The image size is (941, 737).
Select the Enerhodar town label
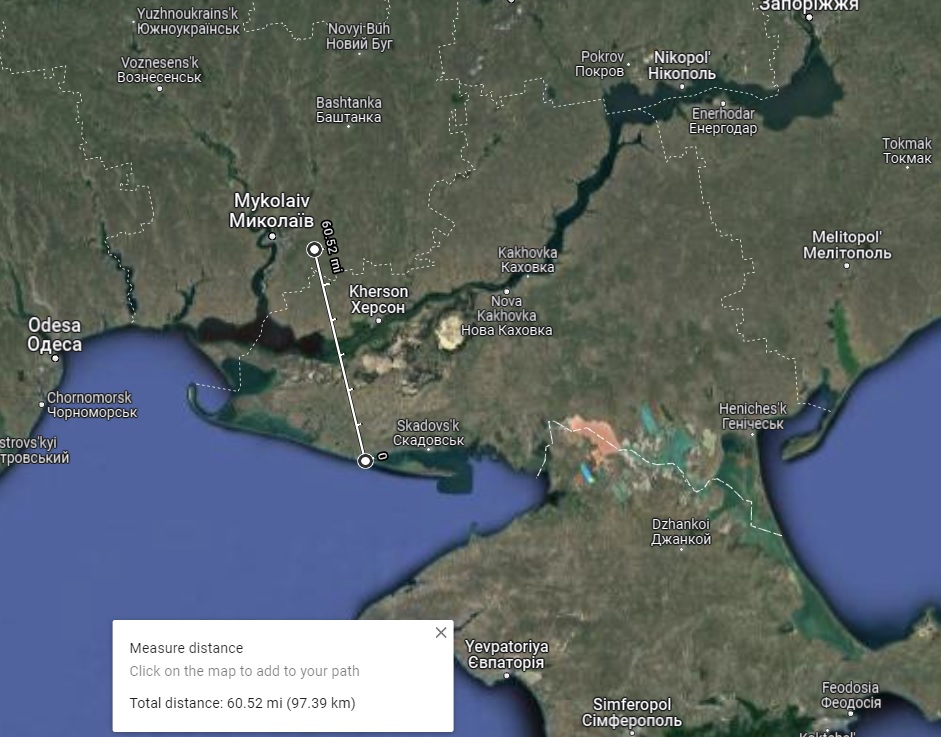(x=724, y=121)
